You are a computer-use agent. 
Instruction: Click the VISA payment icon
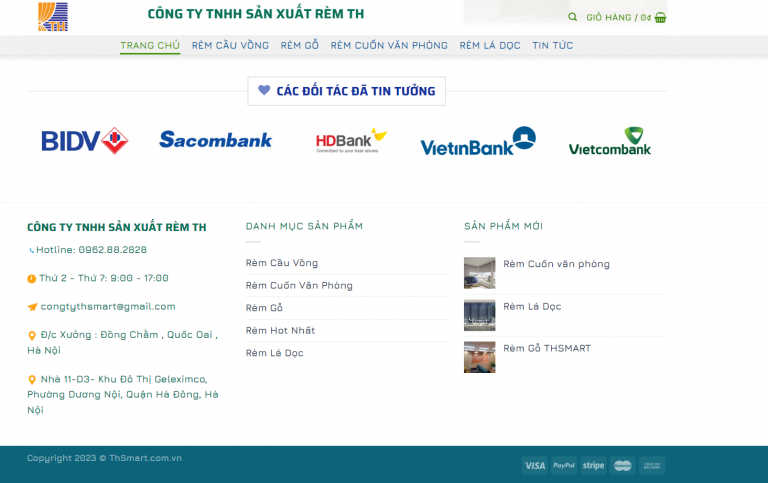[535, 465]
